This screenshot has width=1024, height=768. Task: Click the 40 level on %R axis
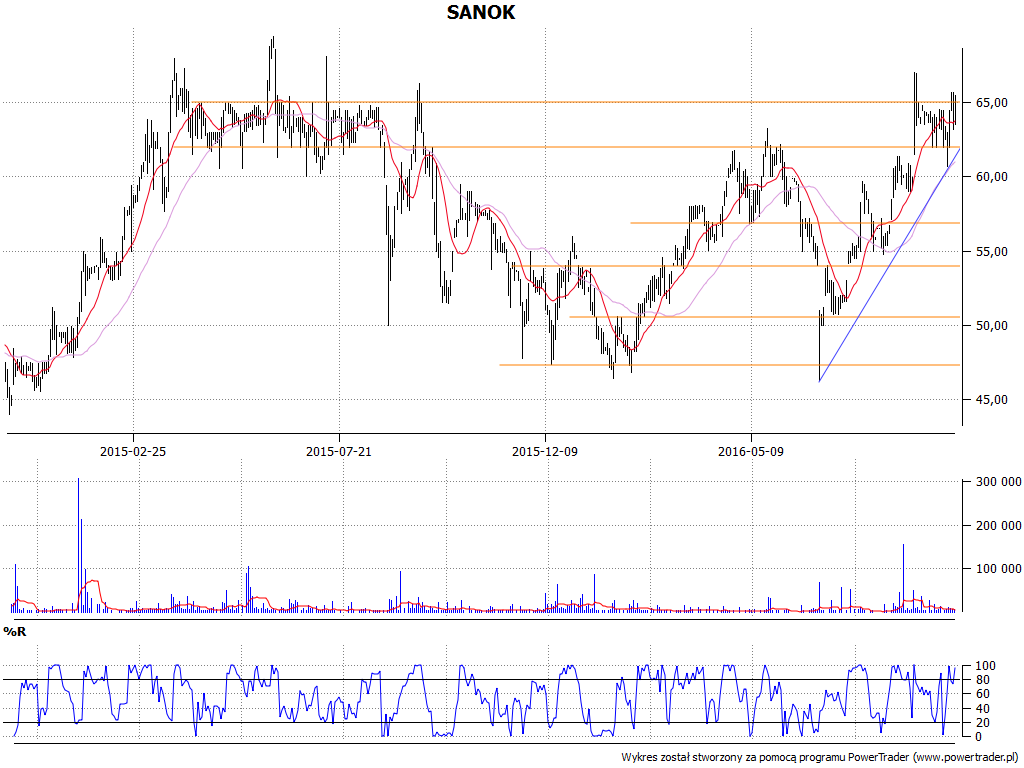[983, 709]
